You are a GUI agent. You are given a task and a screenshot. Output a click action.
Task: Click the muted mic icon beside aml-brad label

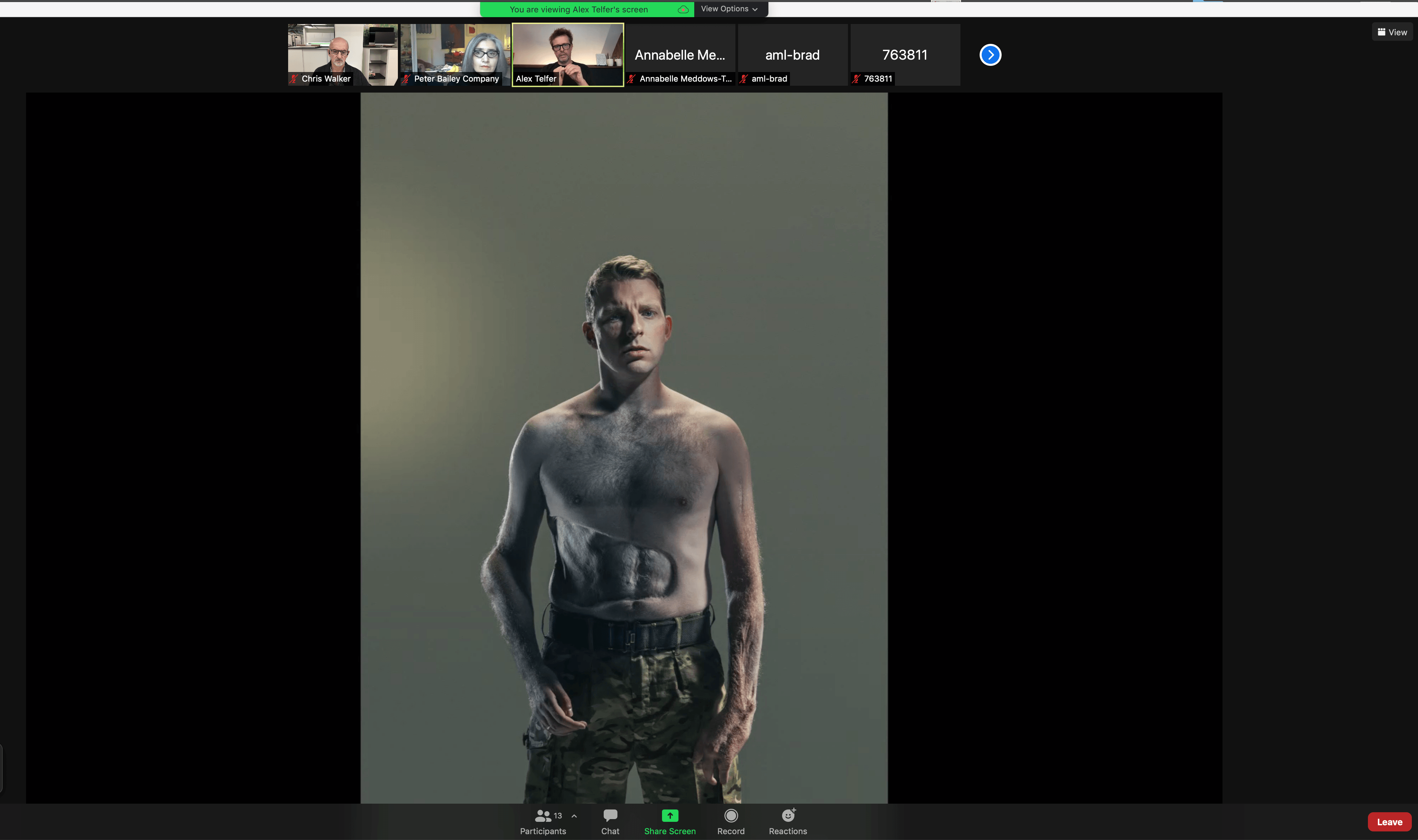click(x=744, y=79)
